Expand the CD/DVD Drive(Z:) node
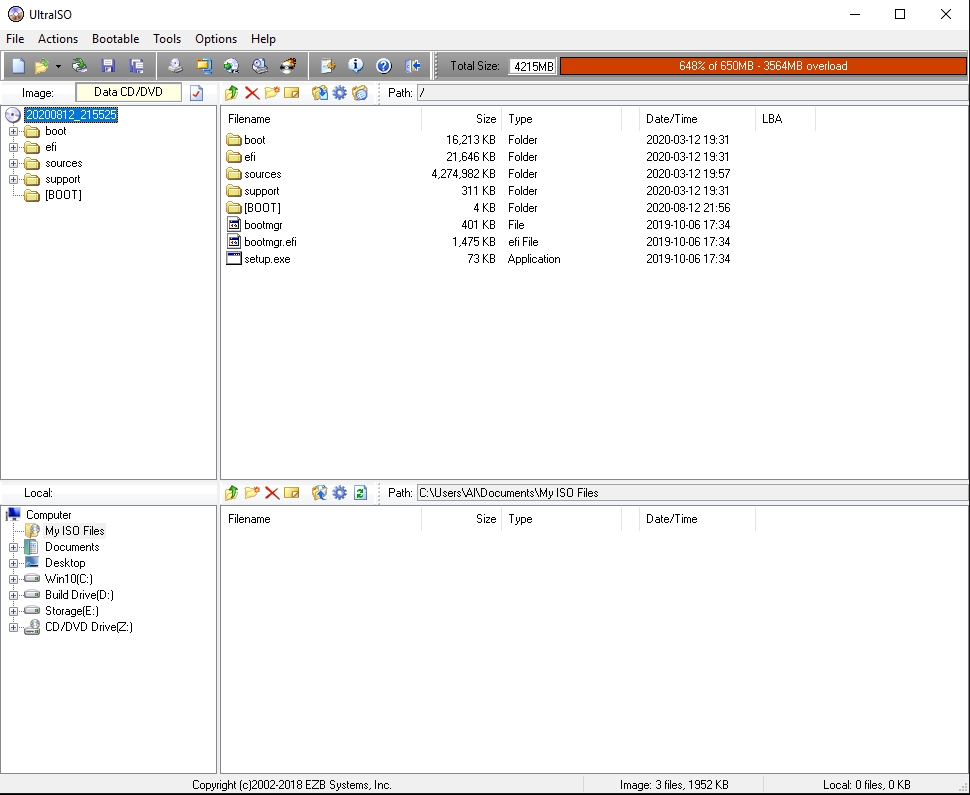The width and height of the screenshot is (970, 795). coord(13,627)
